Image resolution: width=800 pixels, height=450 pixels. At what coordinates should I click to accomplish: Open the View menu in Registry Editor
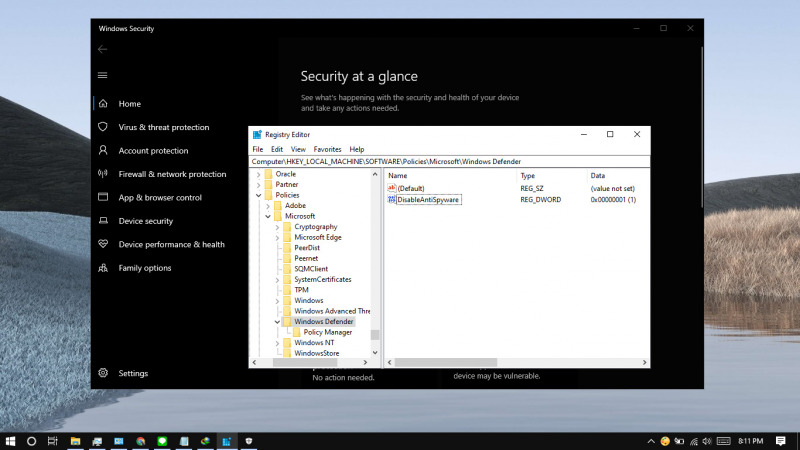(x=298, y=149)
